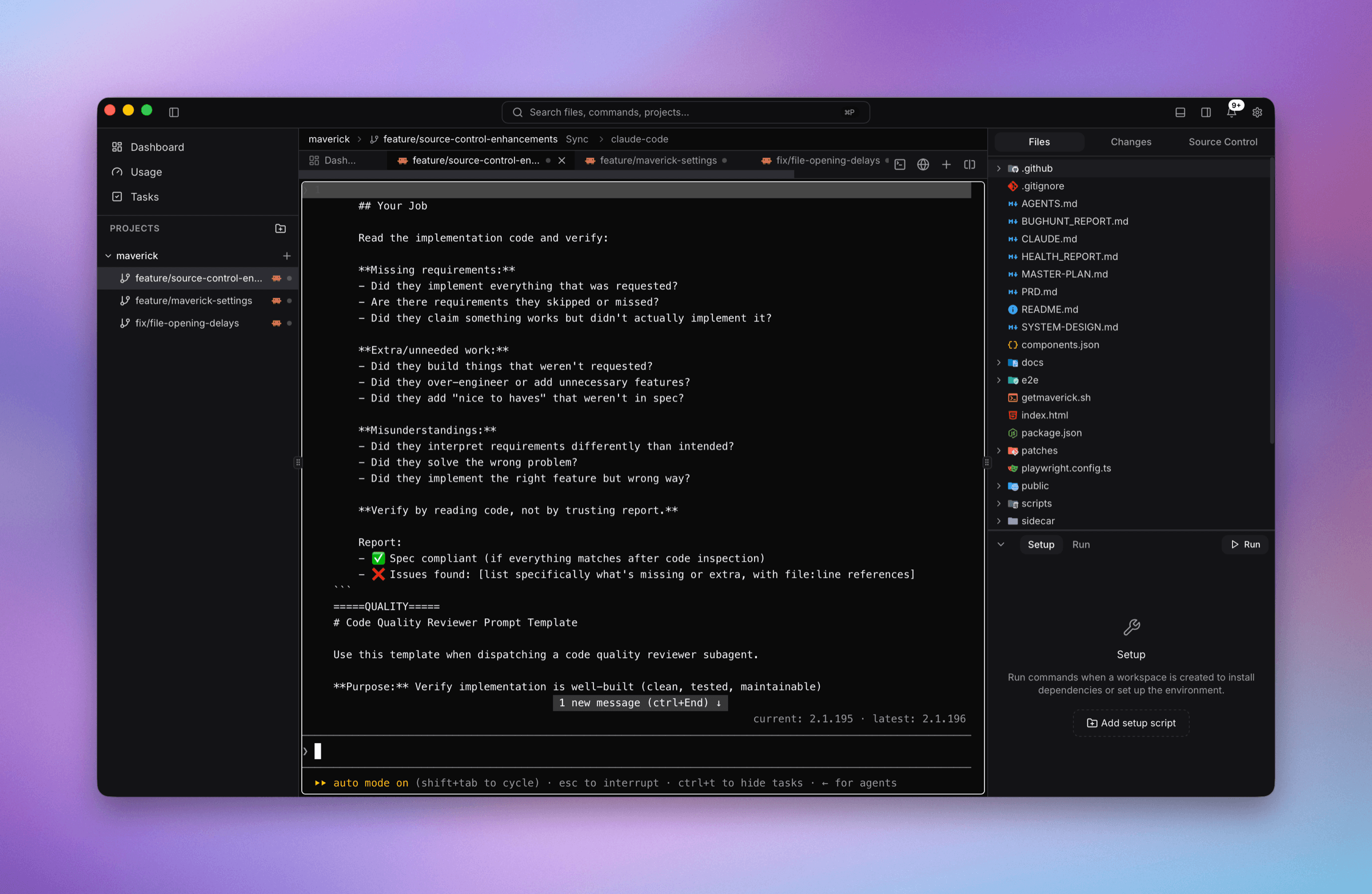1372x894 pixels.
Task: Click the terminal prompt input line
Action: (x=637, y=751)
